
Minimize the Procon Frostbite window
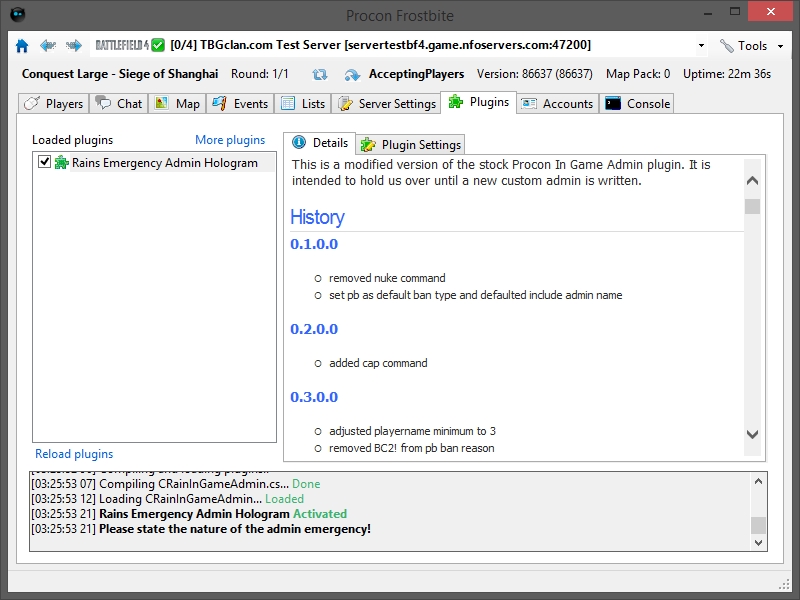click(x=708, y=12)
